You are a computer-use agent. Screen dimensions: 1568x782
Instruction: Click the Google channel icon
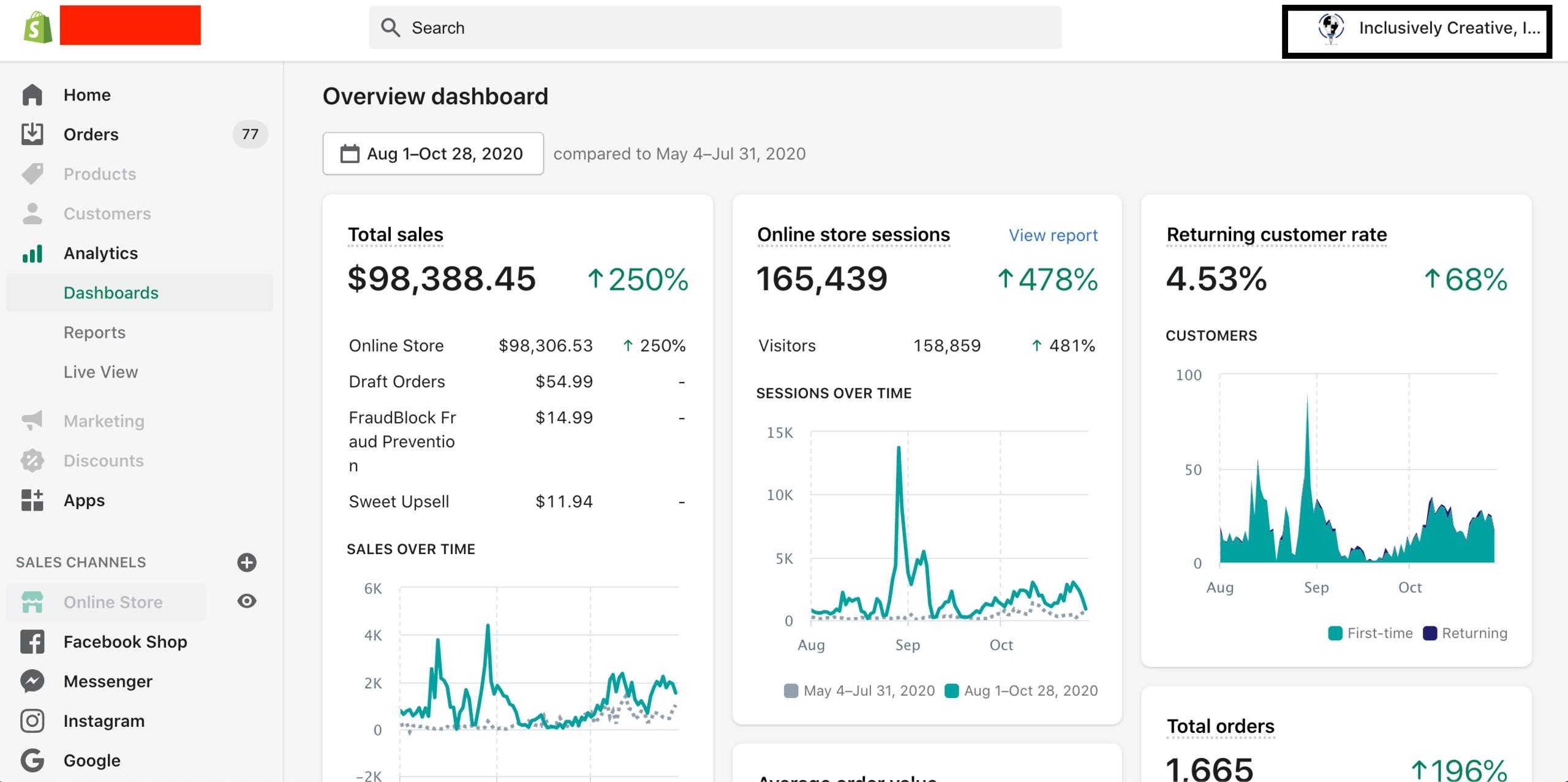click(x=32, y=761)
